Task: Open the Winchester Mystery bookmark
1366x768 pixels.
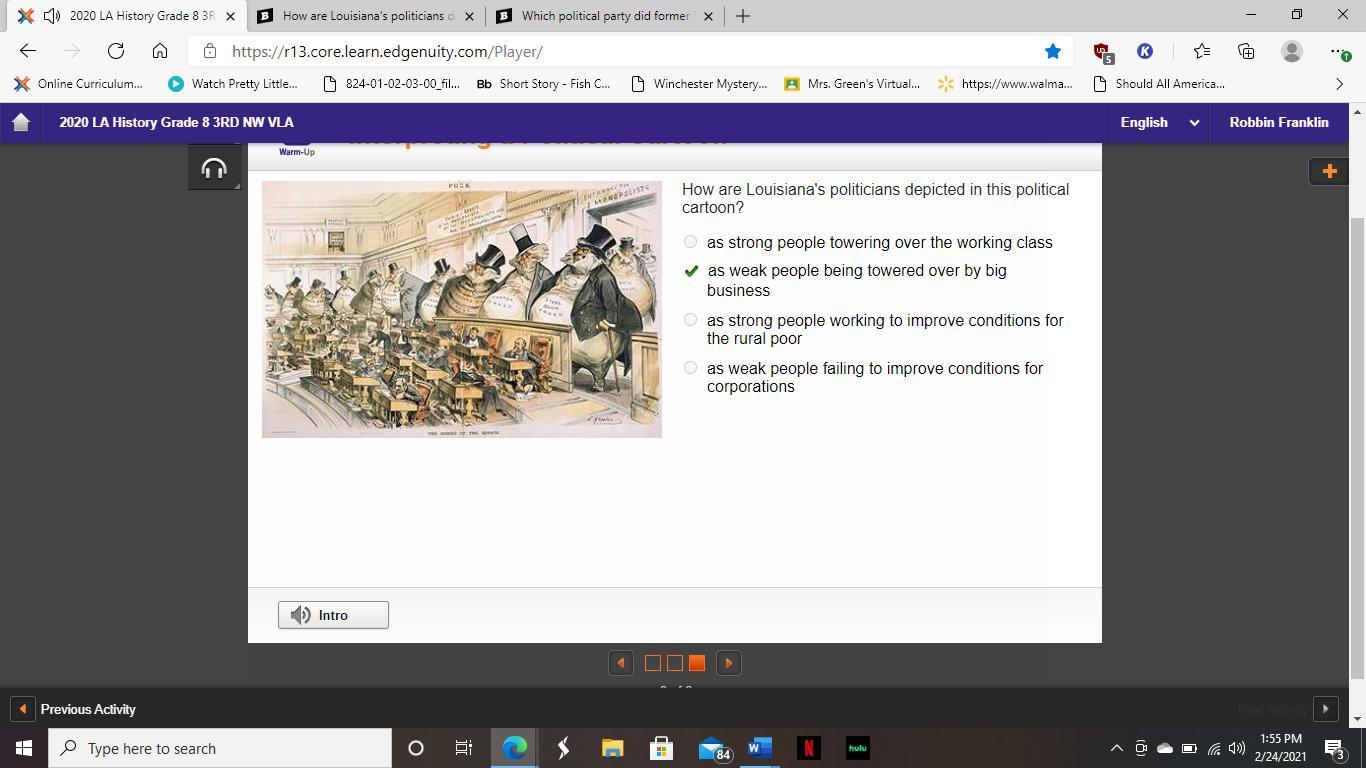Action: click(x=699, y=84)
